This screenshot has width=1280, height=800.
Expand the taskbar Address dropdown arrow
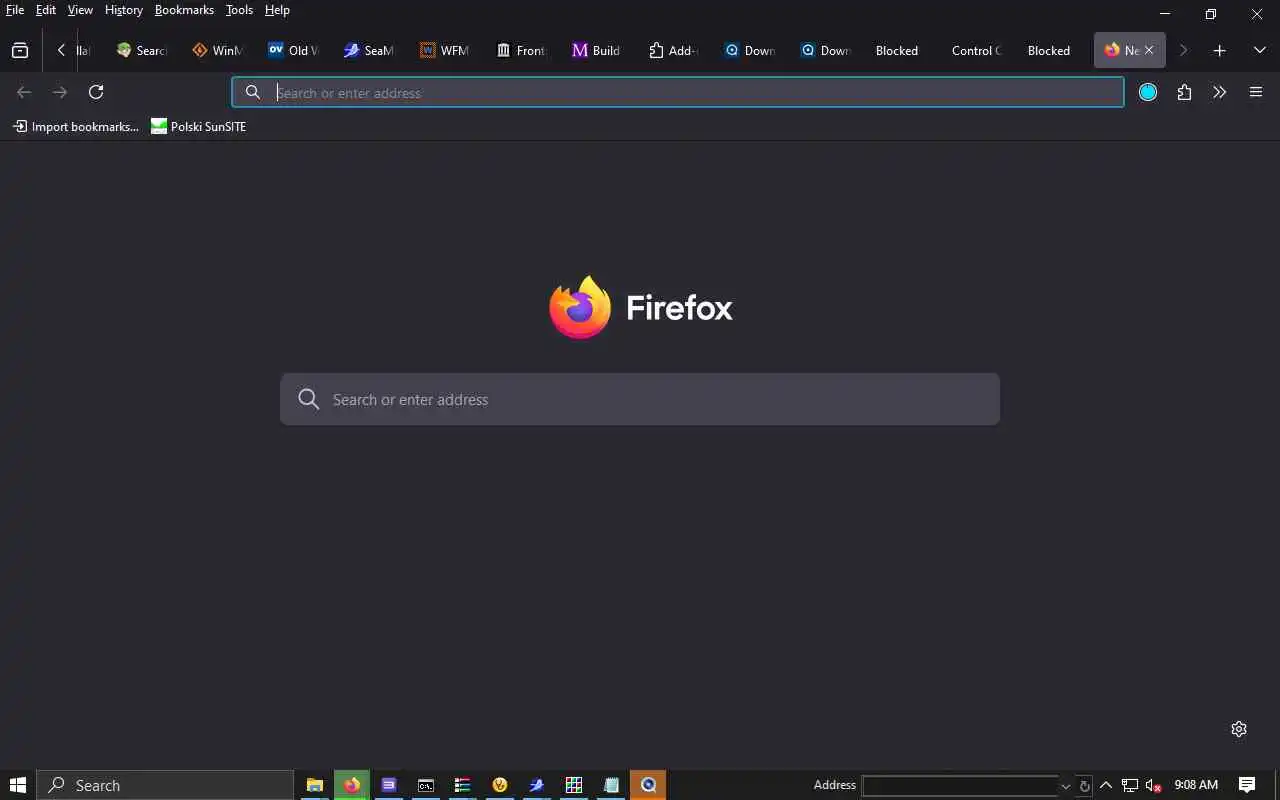(x=1066, y=786)
